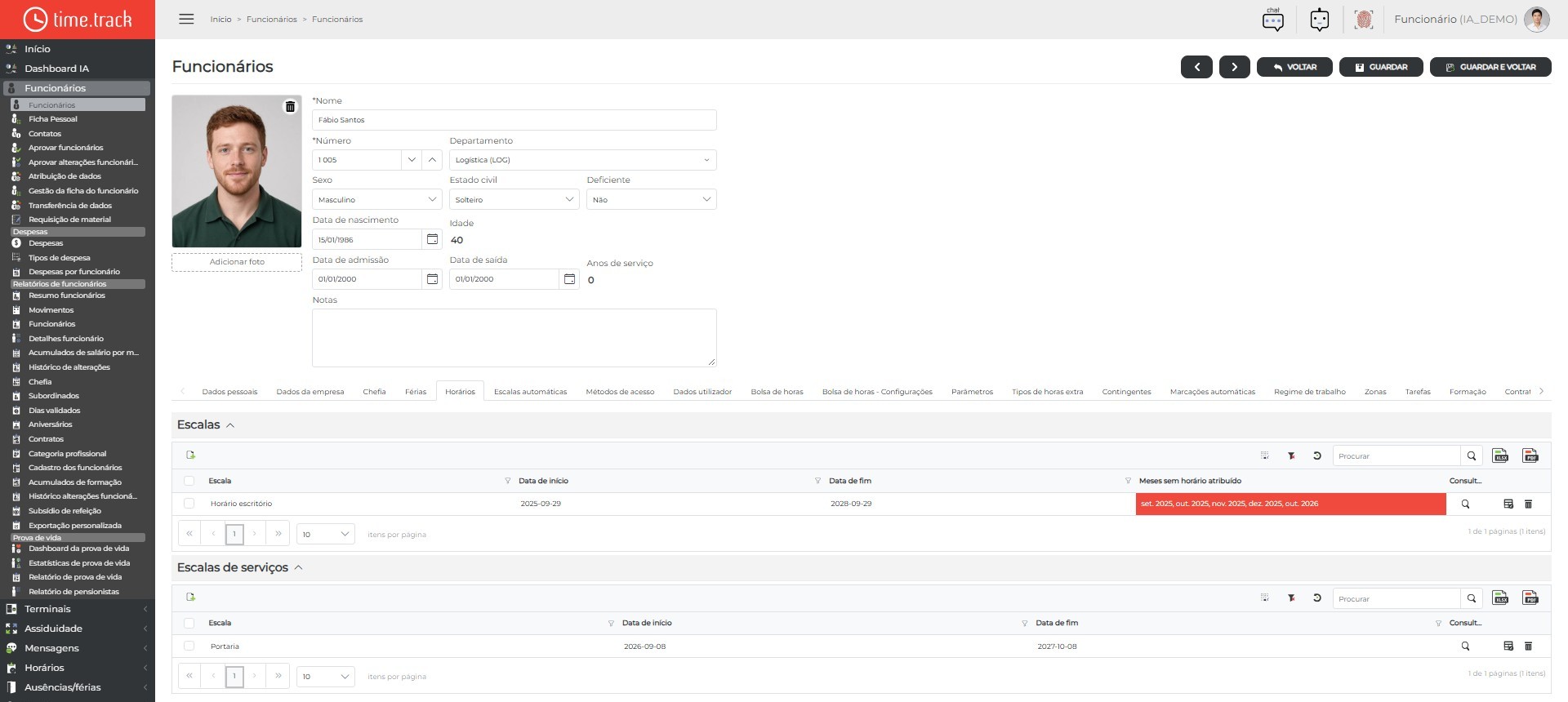The width and height of the screenshot is (1568, 702).
Task: Open the hamburger menu icon
Action: click(x=186, y=19)
